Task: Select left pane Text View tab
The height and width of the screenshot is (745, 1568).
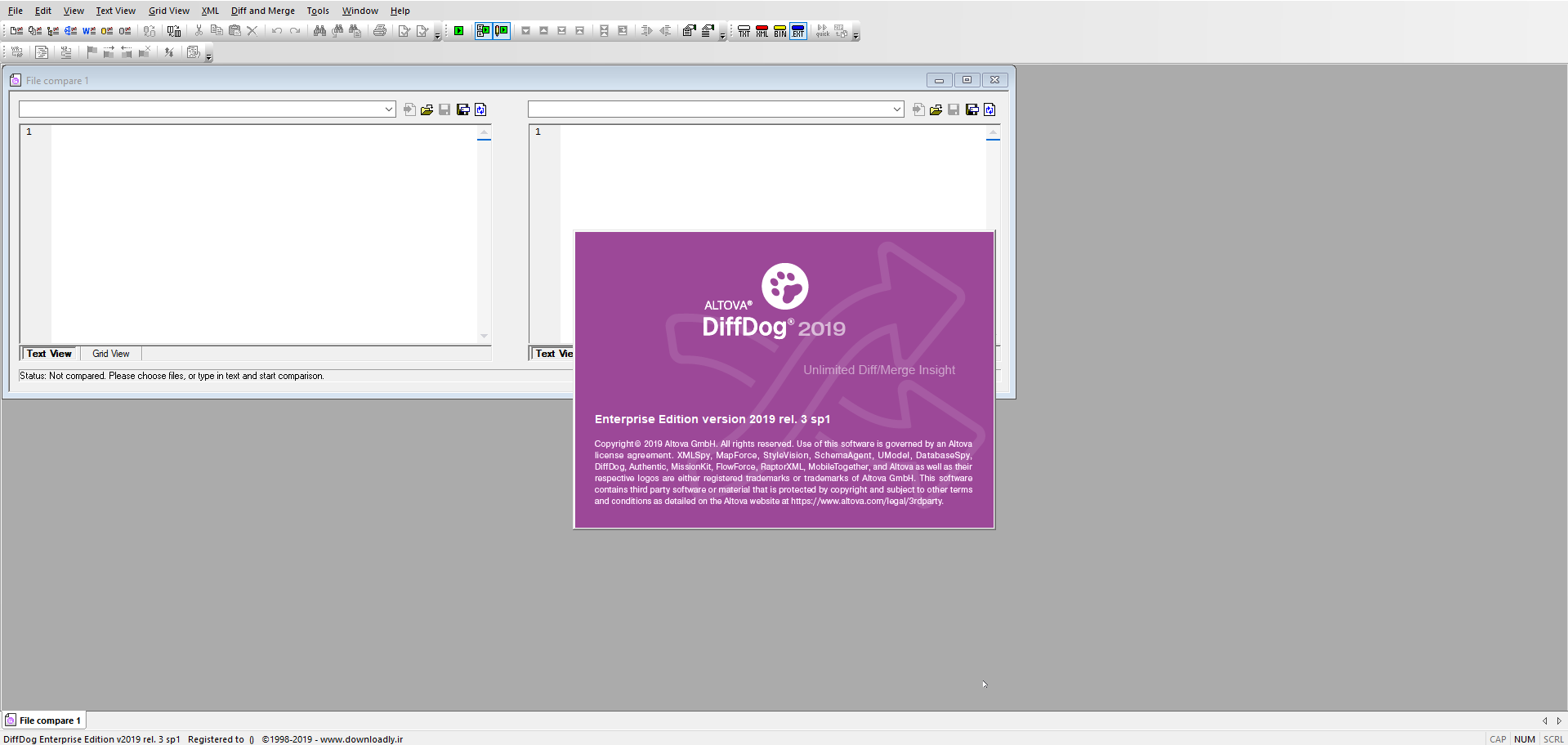Action: coord(49,354)
